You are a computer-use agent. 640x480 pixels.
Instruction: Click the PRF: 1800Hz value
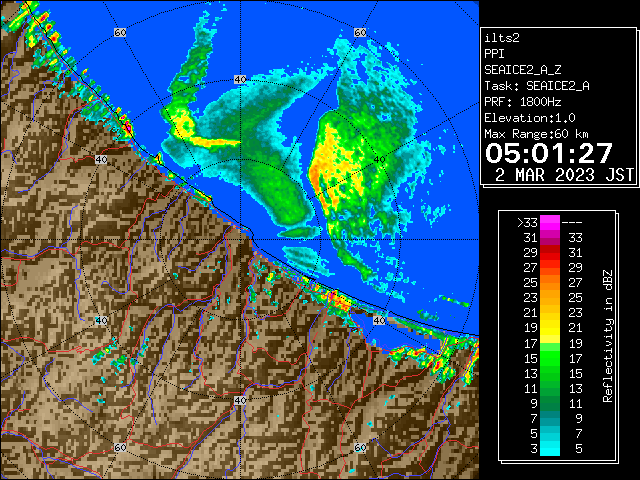523,102
